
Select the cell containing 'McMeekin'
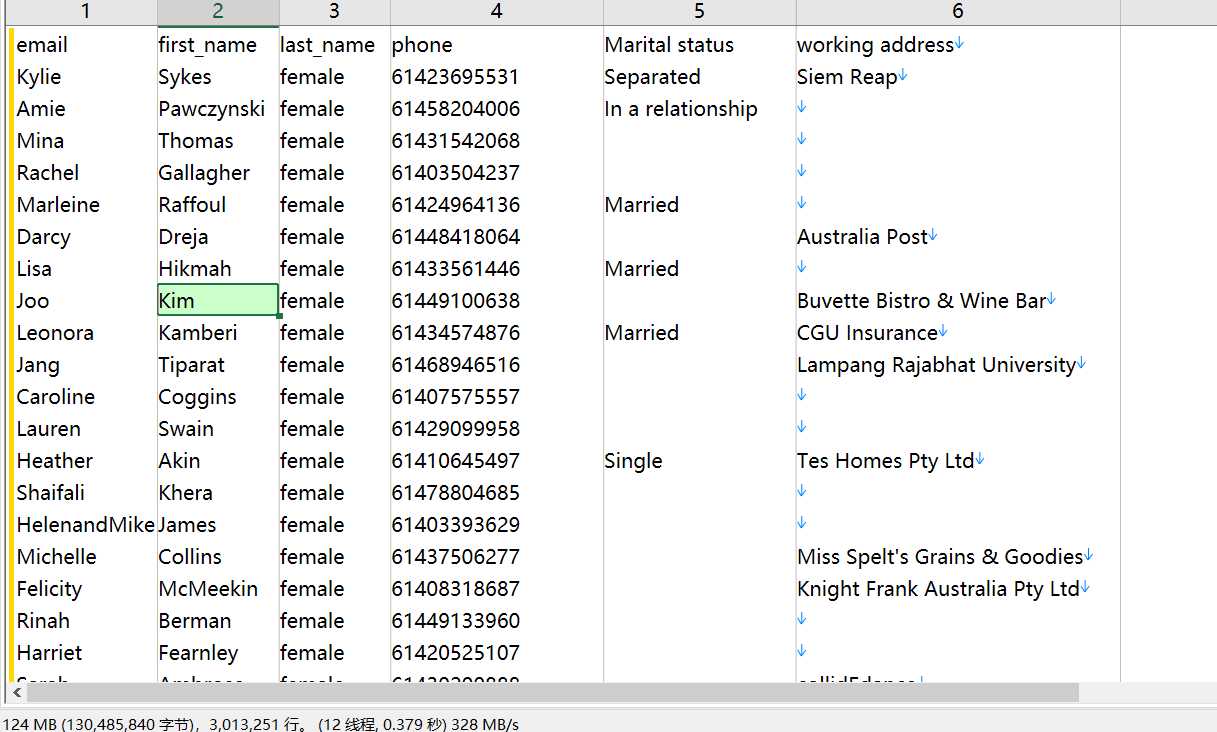coord(218,589)
